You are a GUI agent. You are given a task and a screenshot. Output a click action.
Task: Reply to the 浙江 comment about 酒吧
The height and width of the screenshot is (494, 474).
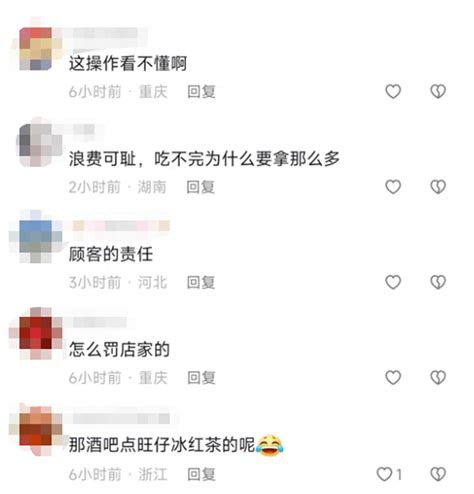(201, 474)
